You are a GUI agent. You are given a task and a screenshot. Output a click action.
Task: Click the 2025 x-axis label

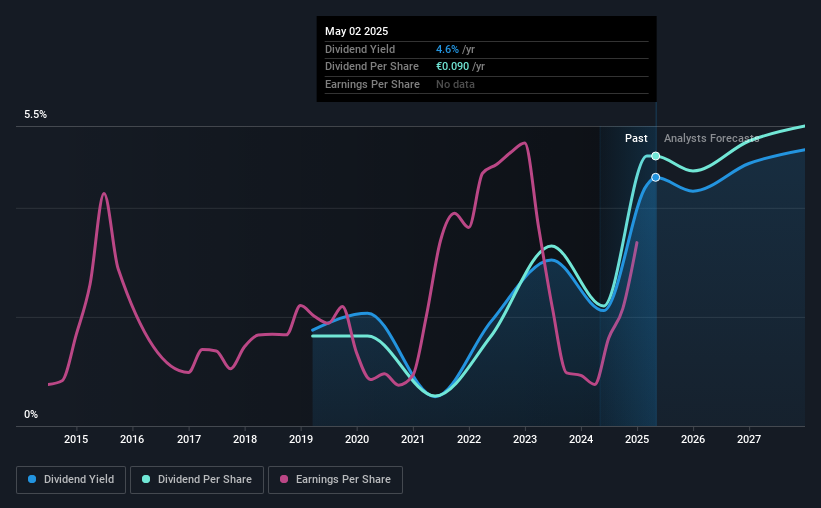[x=637, y=439]
